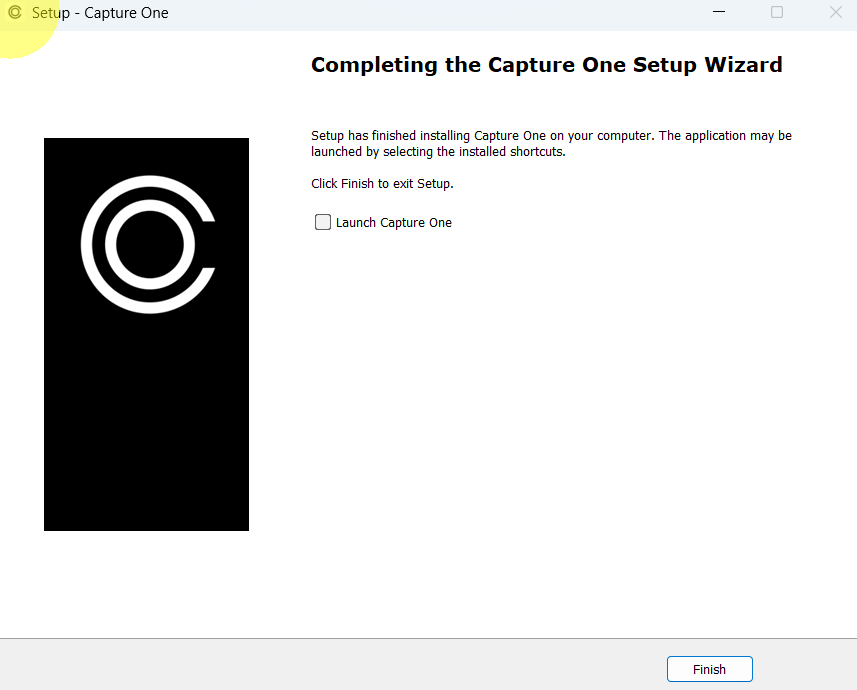Click the Finish button
The image size is (857, 690).
(709, 669)
